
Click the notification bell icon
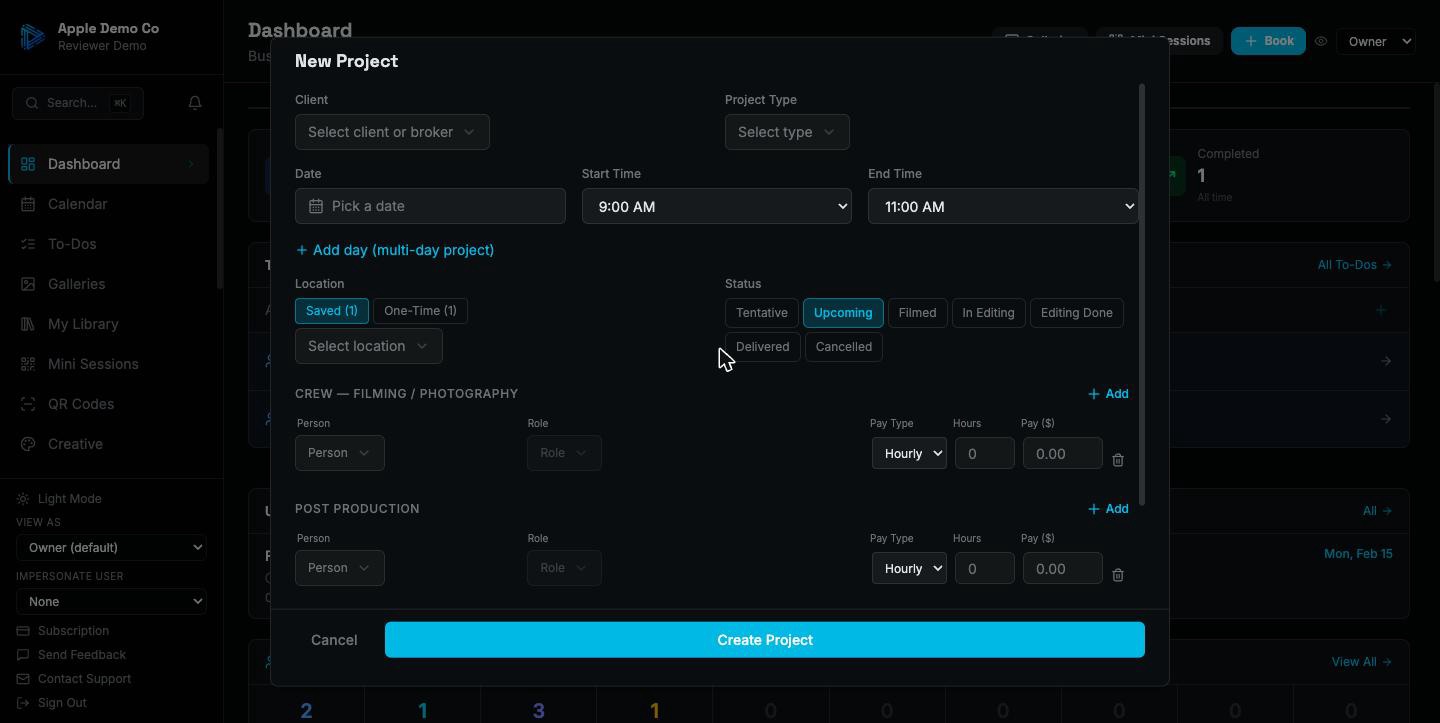(x=195, y=103)
